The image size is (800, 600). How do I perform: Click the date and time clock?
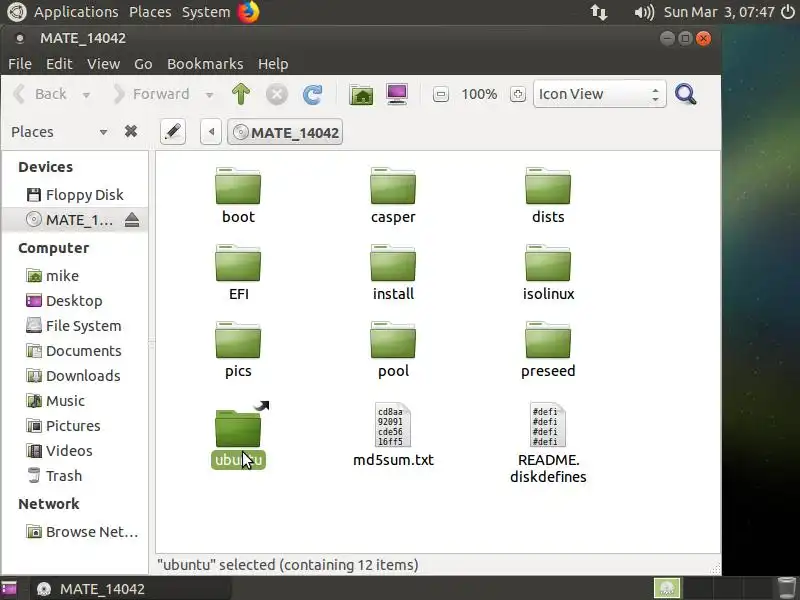pyautogui.click(x=719, y=12)
